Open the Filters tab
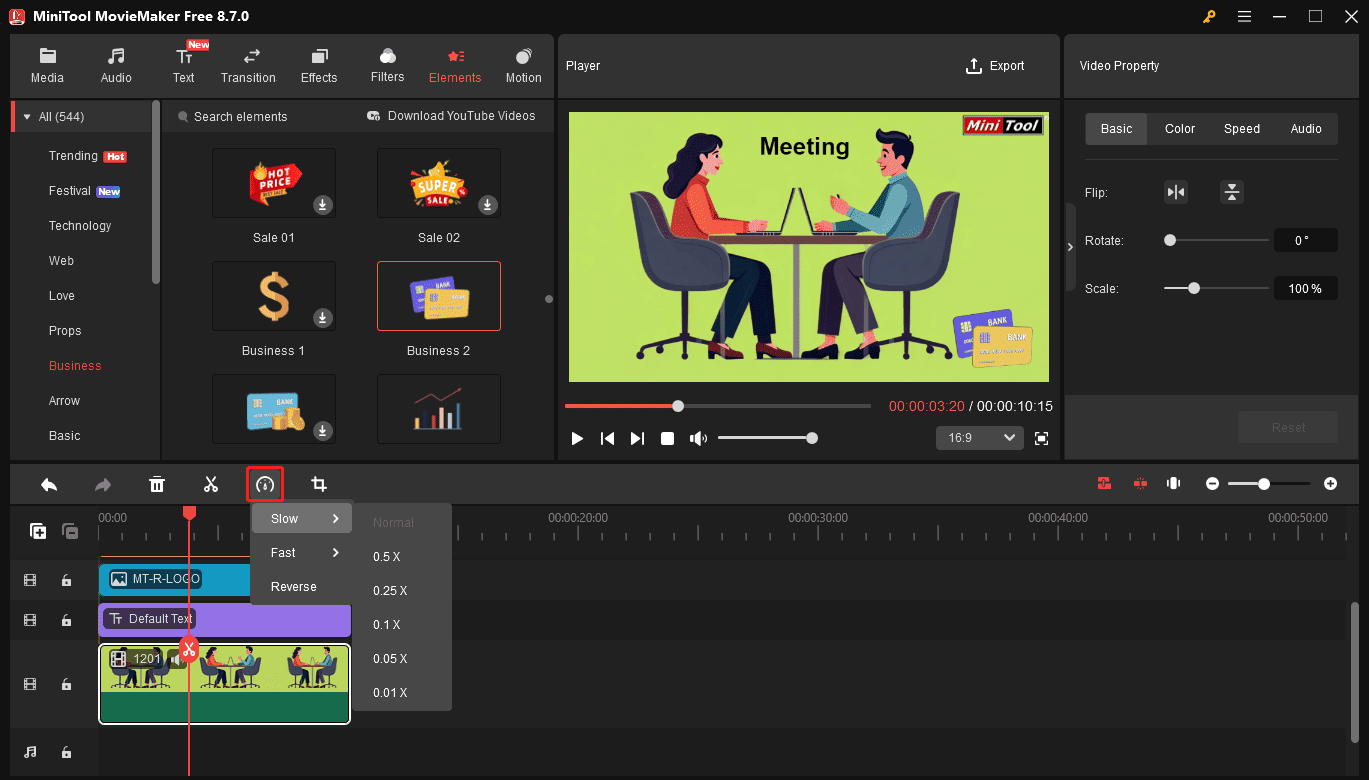Viewport: 1369px width, 780px height. tap(387, 66)
